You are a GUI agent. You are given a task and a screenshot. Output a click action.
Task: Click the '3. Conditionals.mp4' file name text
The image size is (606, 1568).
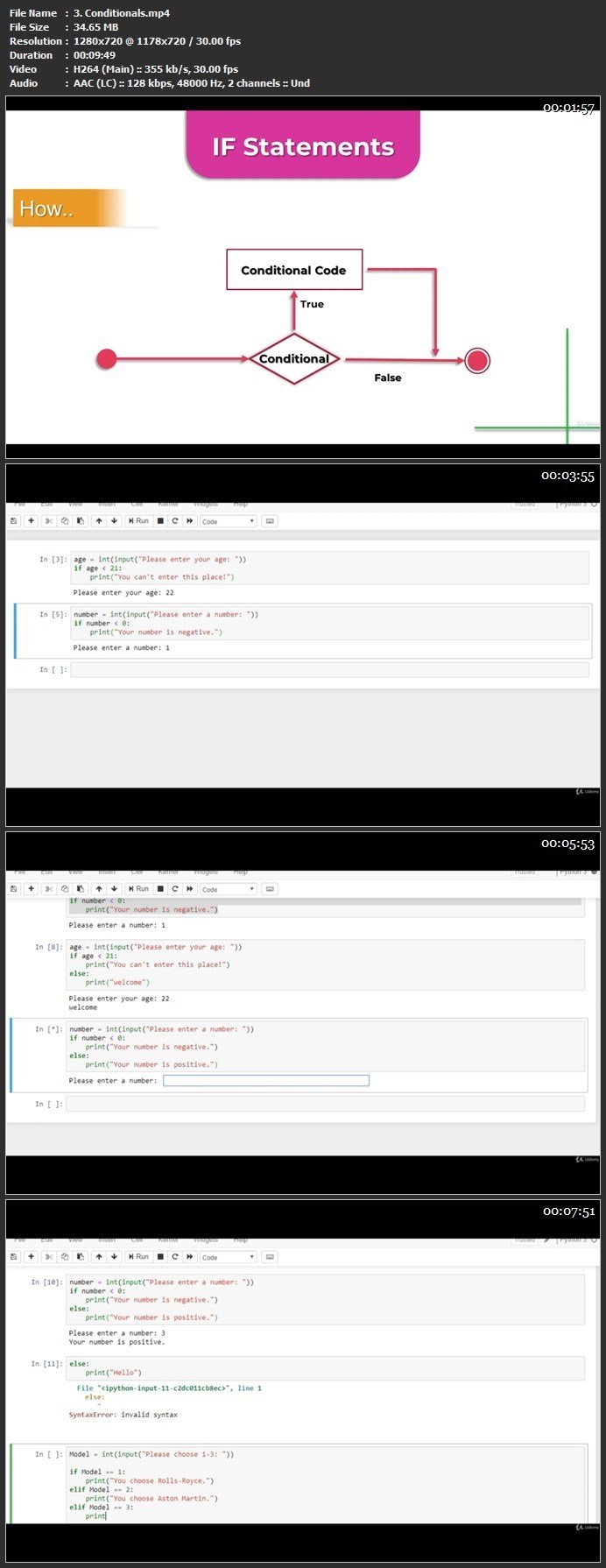tap(122, 13)
